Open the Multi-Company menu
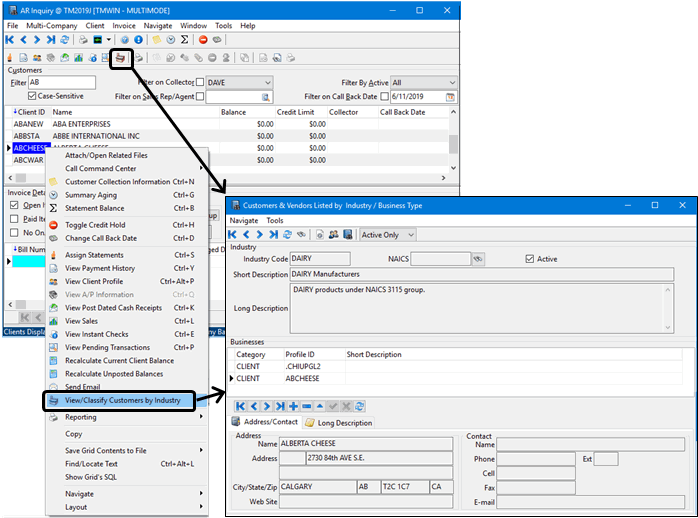The height and width of the screenshot is (518, 698). coord(51,25)
